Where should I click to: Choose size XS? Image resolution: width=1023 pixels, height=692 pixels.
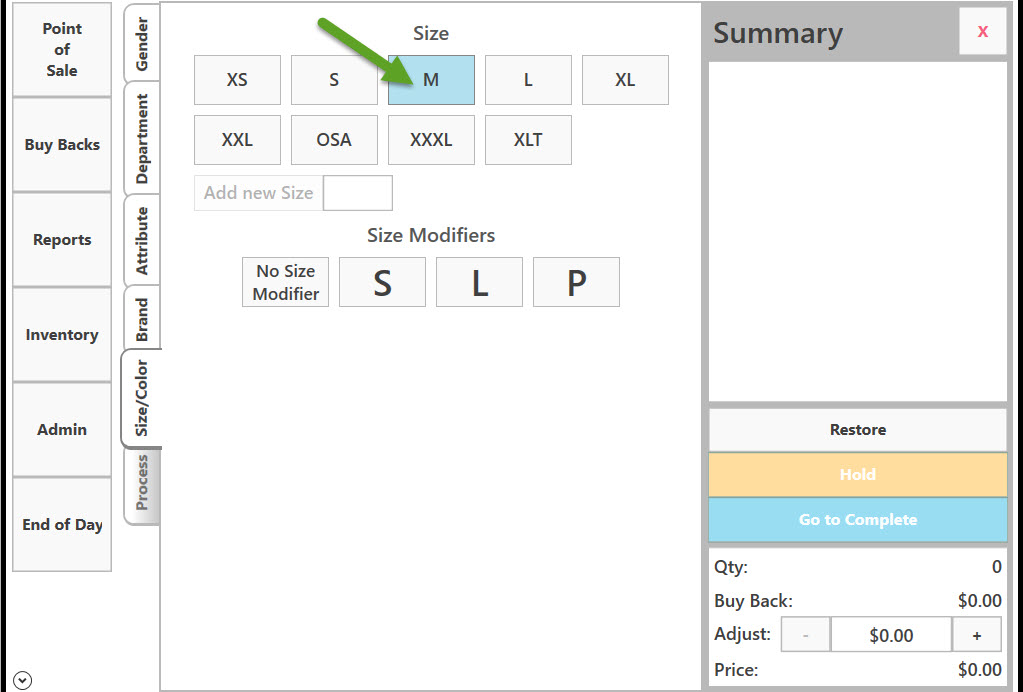pyautogui.click(x=237, y=80)
